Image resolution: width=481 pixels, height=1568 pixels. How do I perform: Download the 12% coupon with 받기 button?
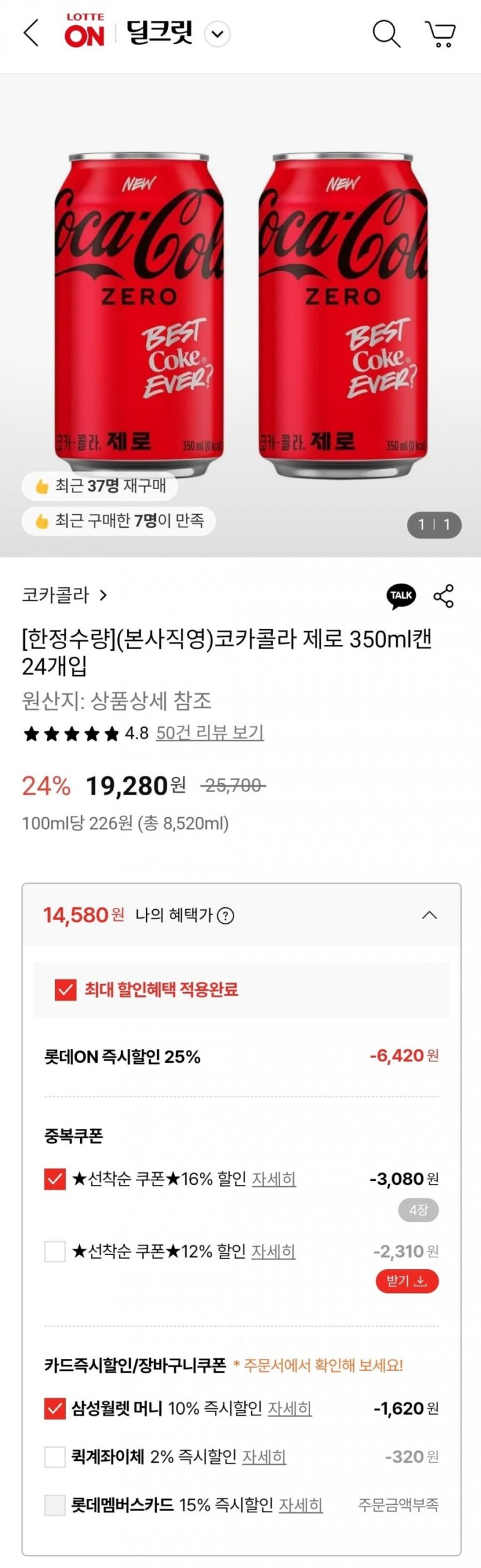click(407, 1281)
